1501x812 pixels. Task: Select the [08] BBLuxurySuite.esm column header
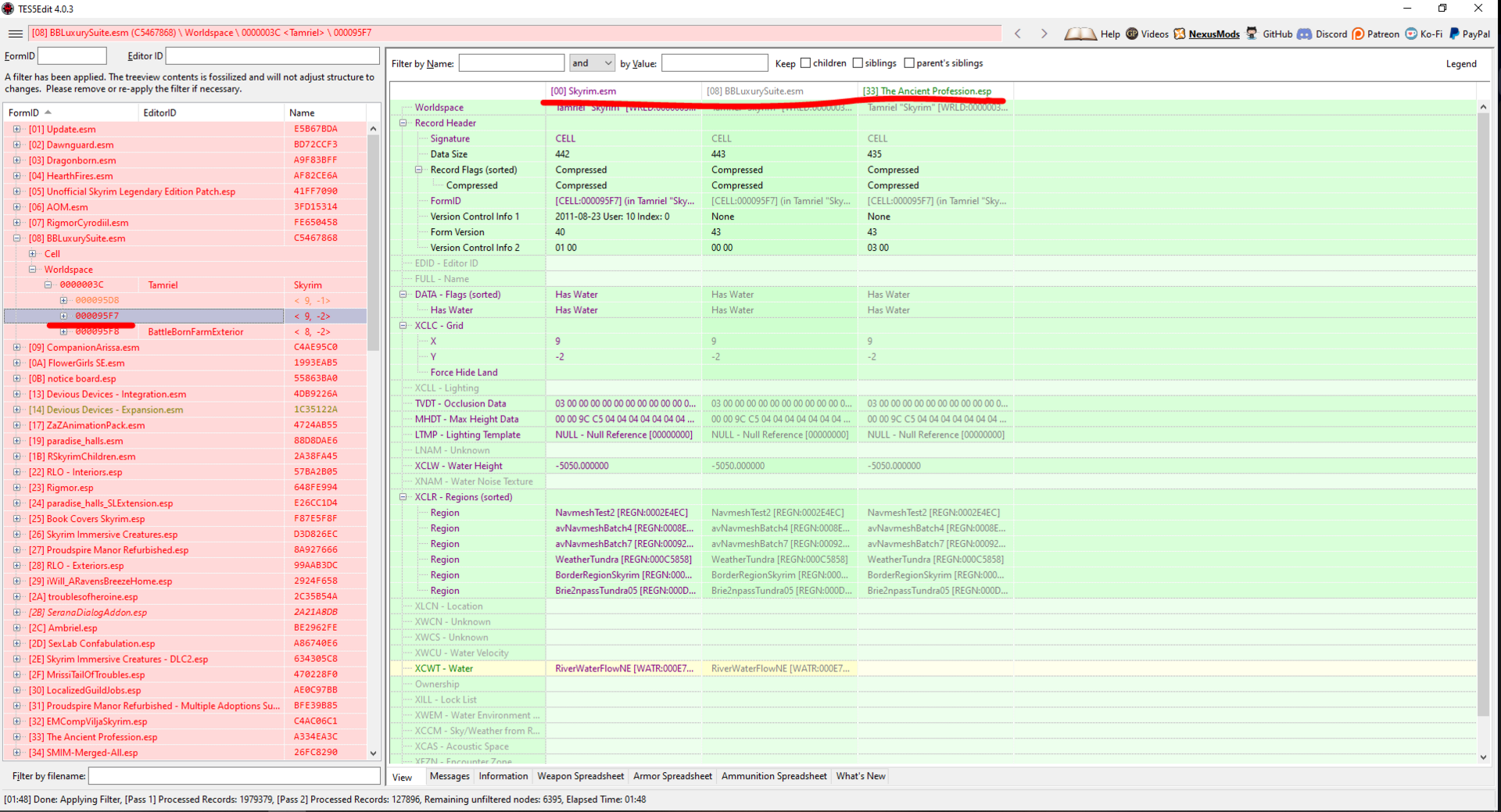pos(779,91)
